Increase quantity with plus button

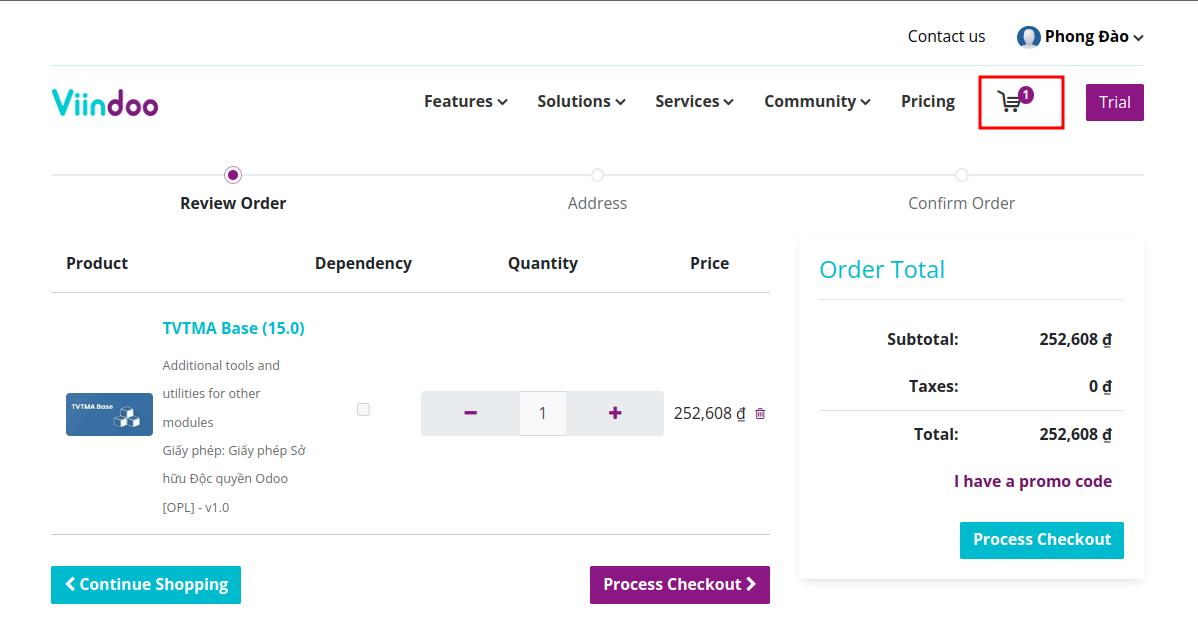(615, 413)
